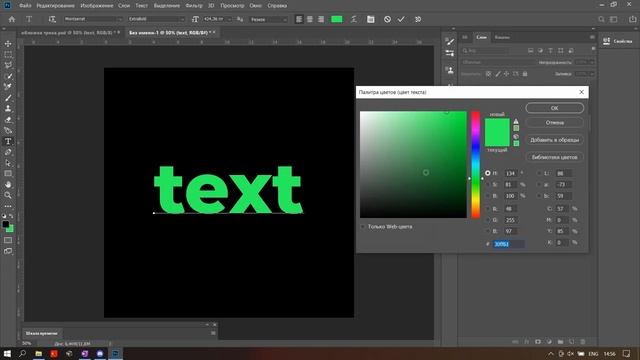Screen dimensions: 640x360
Task: Select the Clone Stamp tool
Action: pyautogui.click(x=8, y=109)
